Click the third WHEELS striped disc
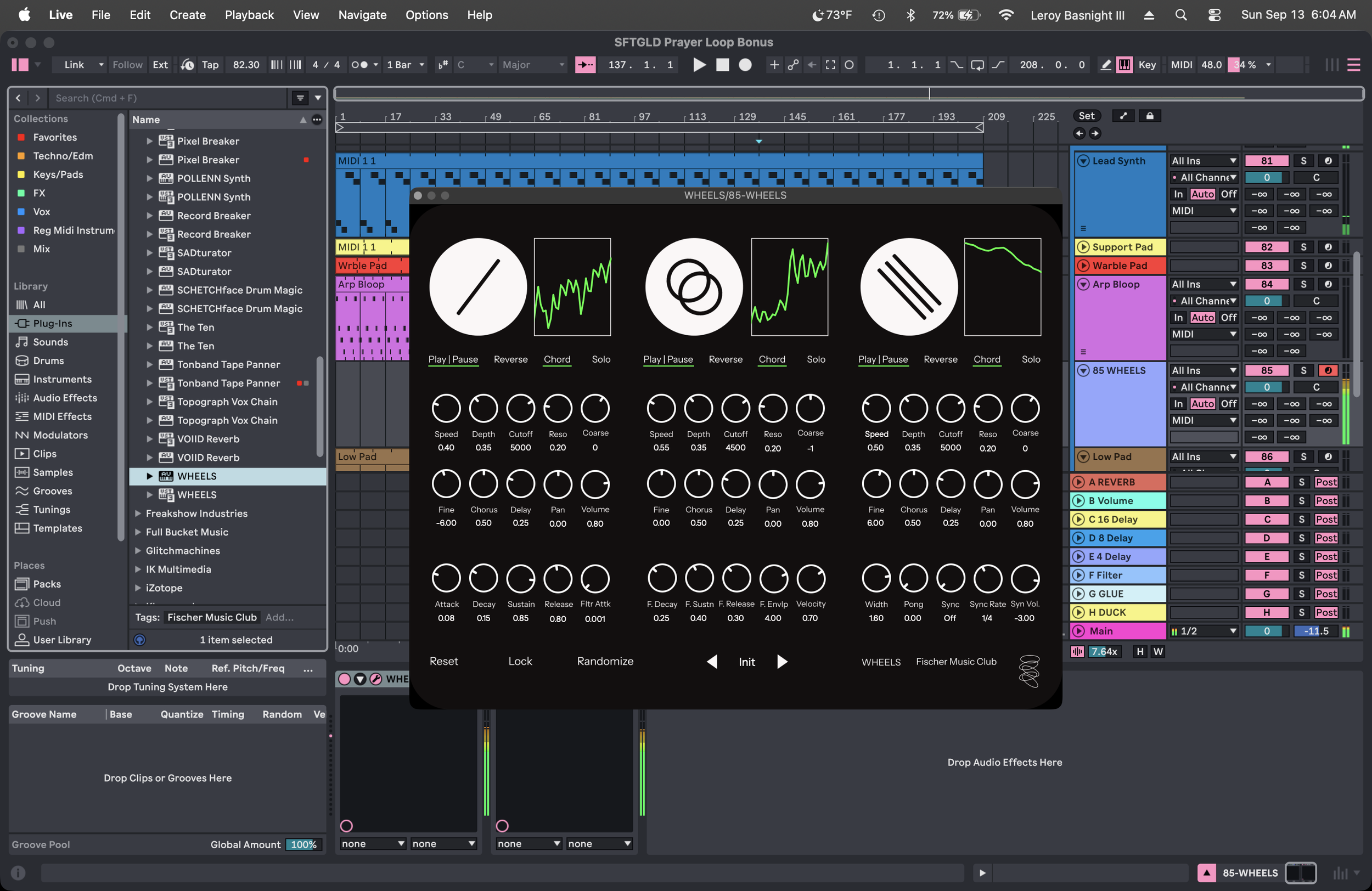 [x=909, y=286]
